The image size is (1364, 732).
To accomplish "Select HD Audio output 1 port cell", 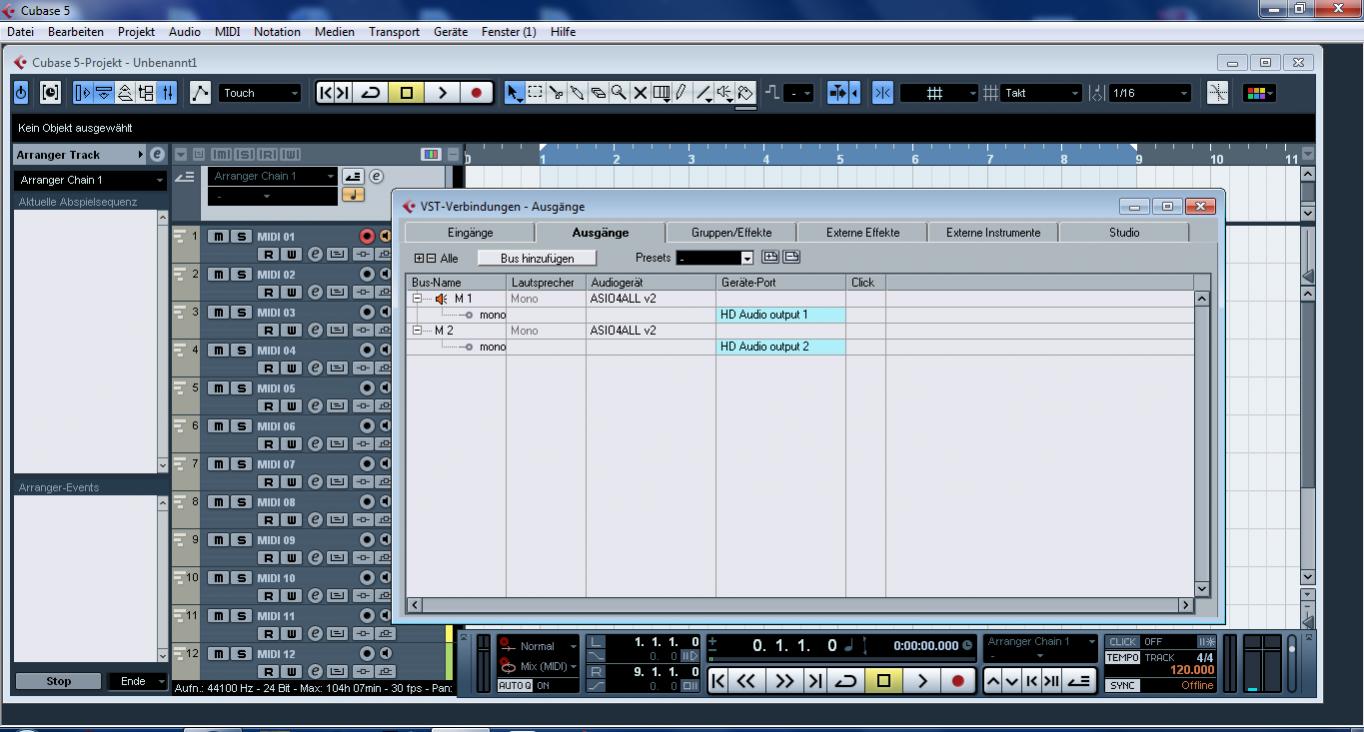I will 781,315.
